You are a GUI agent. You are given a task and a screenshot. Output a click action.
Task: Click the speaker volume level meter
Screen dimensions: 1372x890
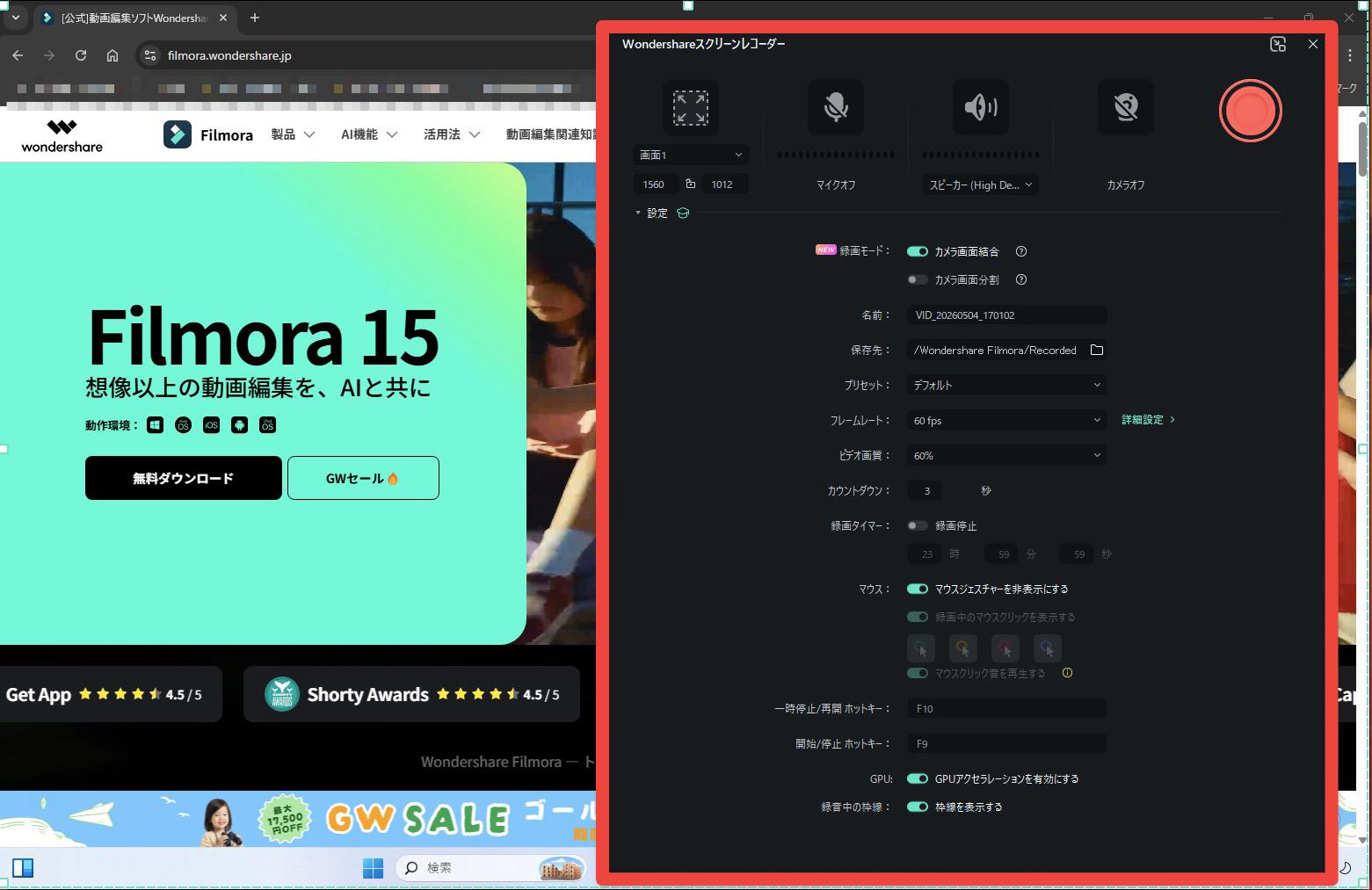[x=981, y=155]
